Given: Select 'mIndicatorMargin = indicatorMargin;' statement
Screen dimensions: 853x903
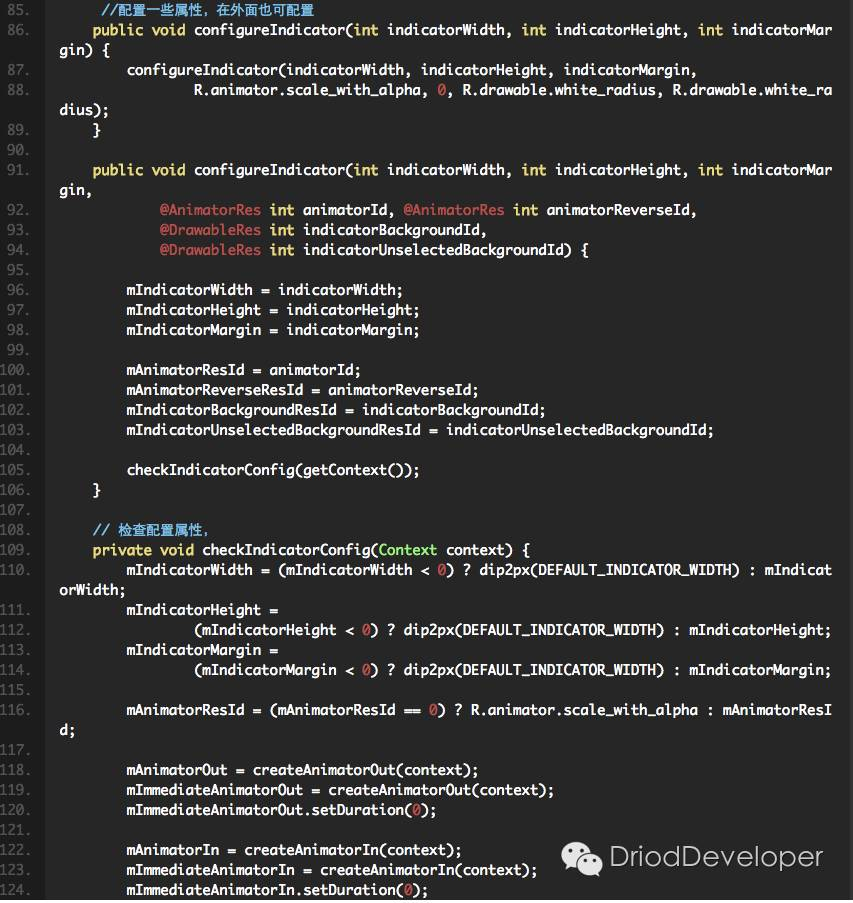Looking at the screenshot, I should 273,331.
